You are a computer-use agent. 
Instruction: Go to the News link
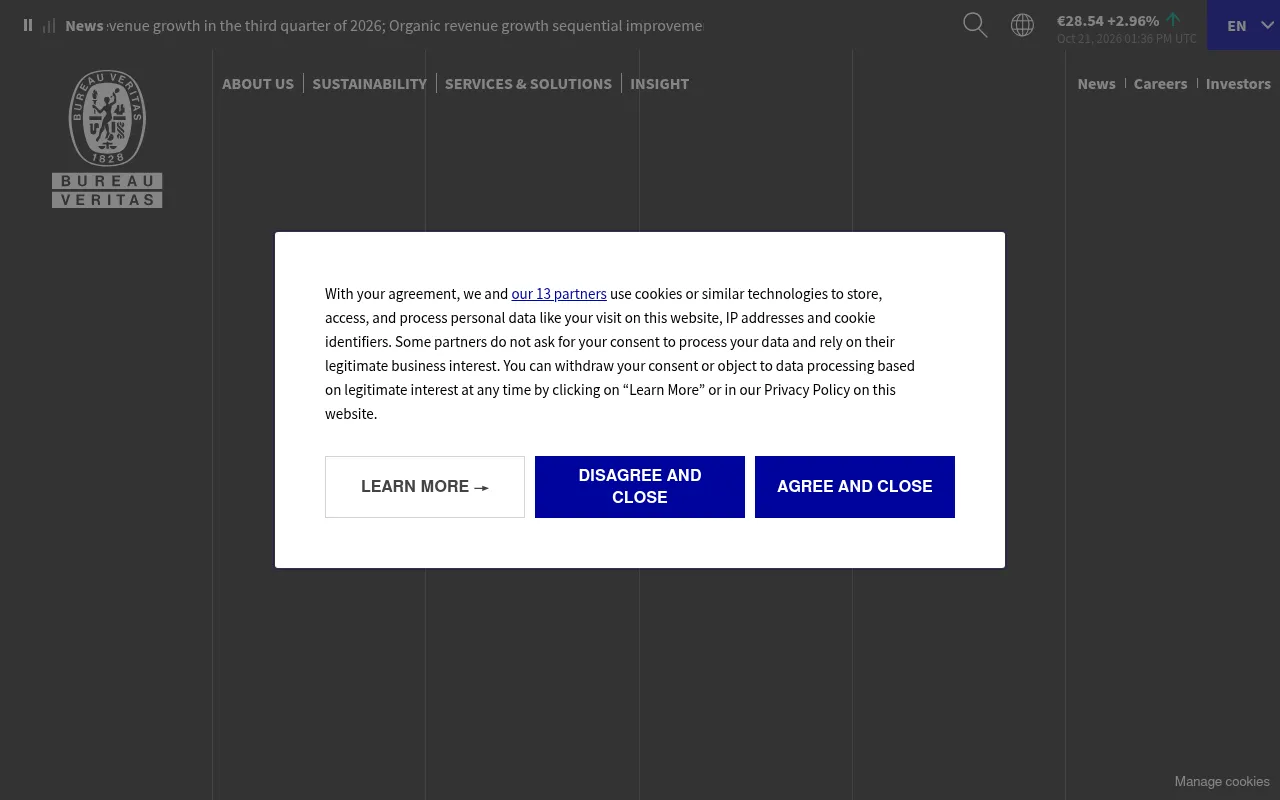tap(1096, 83)
